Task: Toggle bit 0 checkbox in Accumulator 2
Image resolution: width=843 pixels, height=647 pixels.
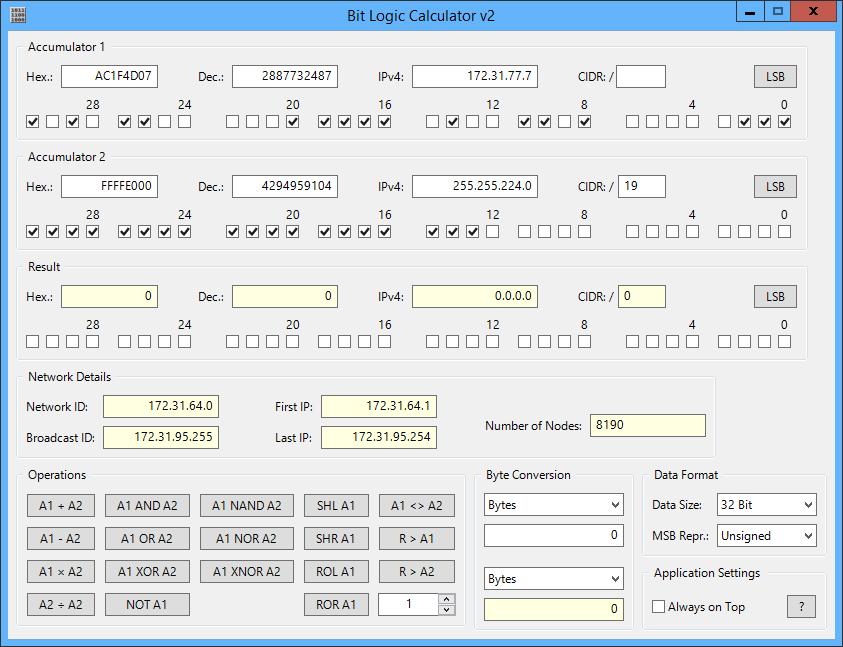Action: [x=784, y=232]
